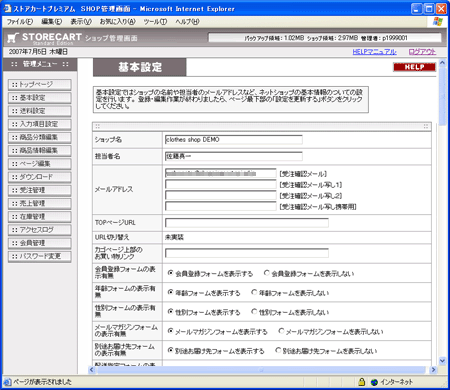
Task: Click the page-loaded status icon at bottom left
Action: point(7,382)
